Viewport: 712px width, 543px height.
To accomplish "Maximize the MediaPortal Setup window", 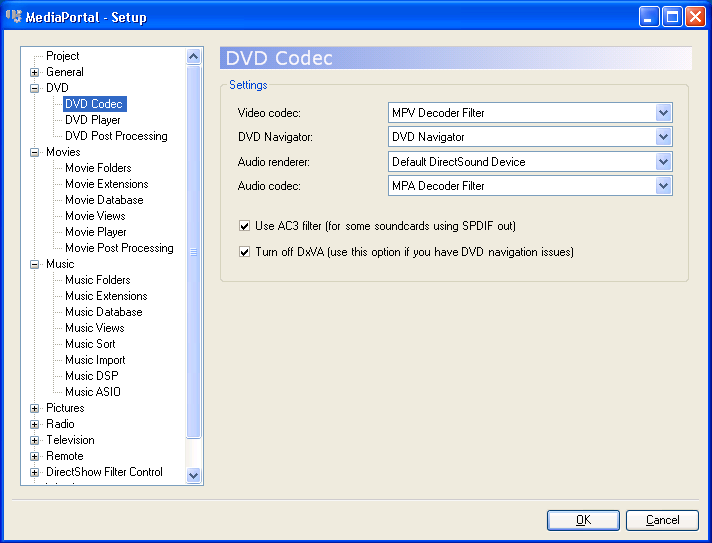I will (672, 17).
